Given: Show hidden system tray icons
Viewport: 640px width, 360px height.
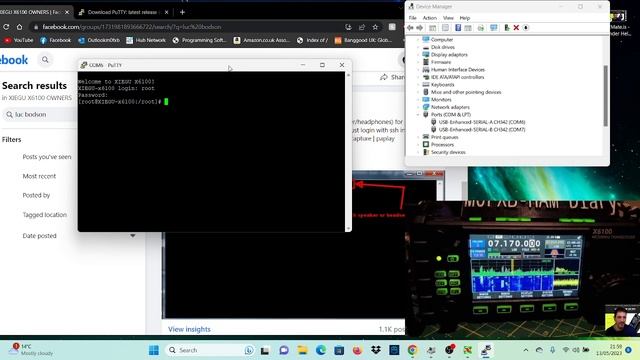Looking at the screenshot, I should coord(526,350).
